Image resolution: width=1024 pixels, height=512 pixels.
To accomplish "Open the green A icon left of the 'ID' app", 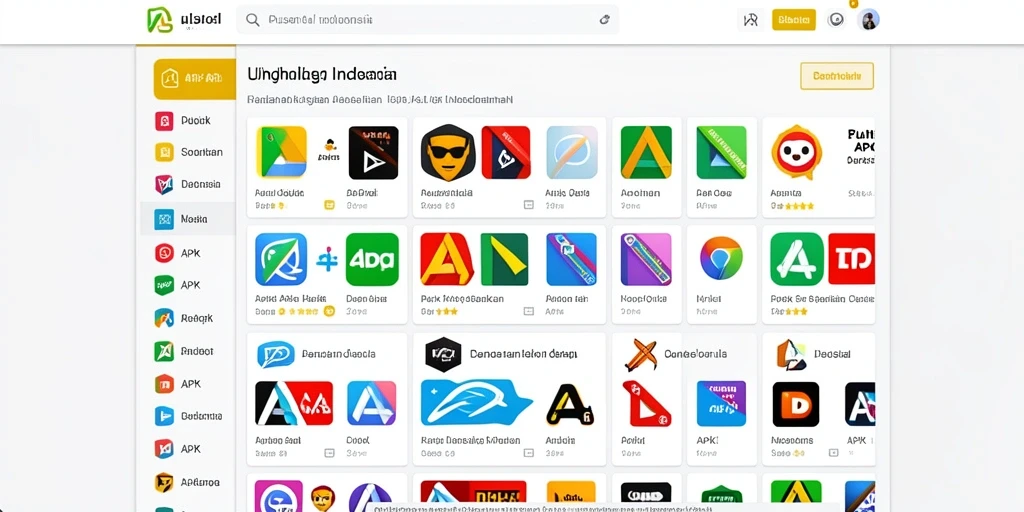I will click(797, 259).
